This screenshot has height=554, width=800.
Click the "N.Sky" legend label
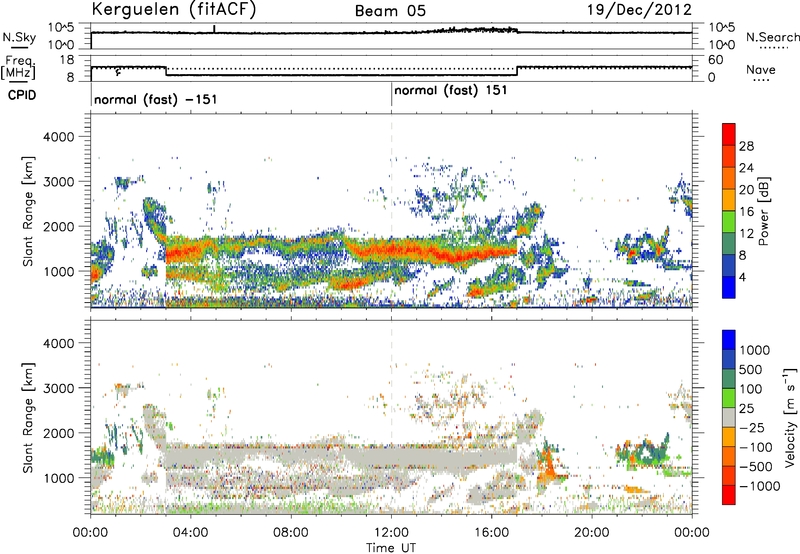[19, 37]
